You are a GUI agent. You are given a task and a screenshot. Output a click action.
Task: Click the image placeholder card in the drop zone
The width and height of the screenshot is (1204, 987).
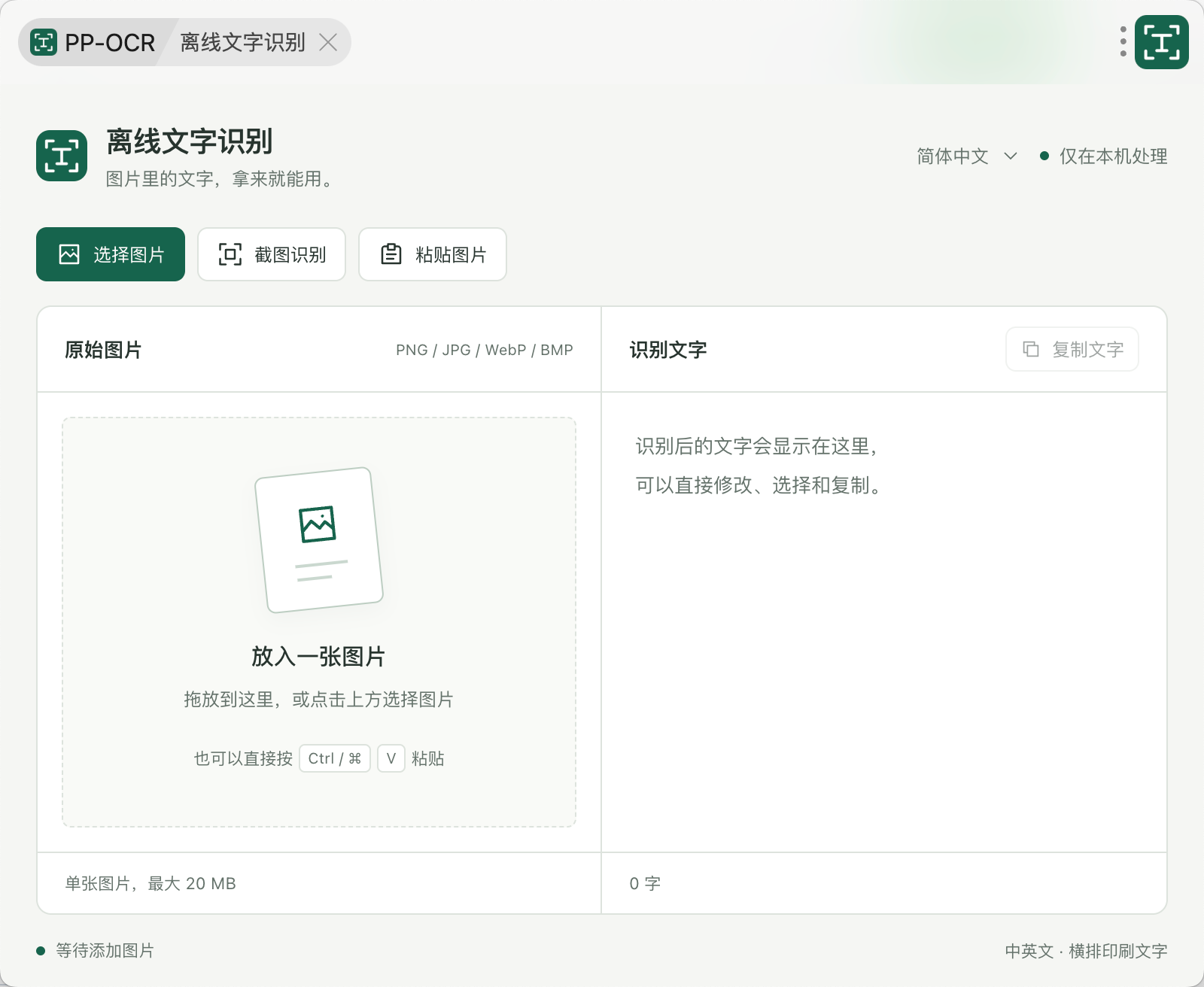point(319,540)
